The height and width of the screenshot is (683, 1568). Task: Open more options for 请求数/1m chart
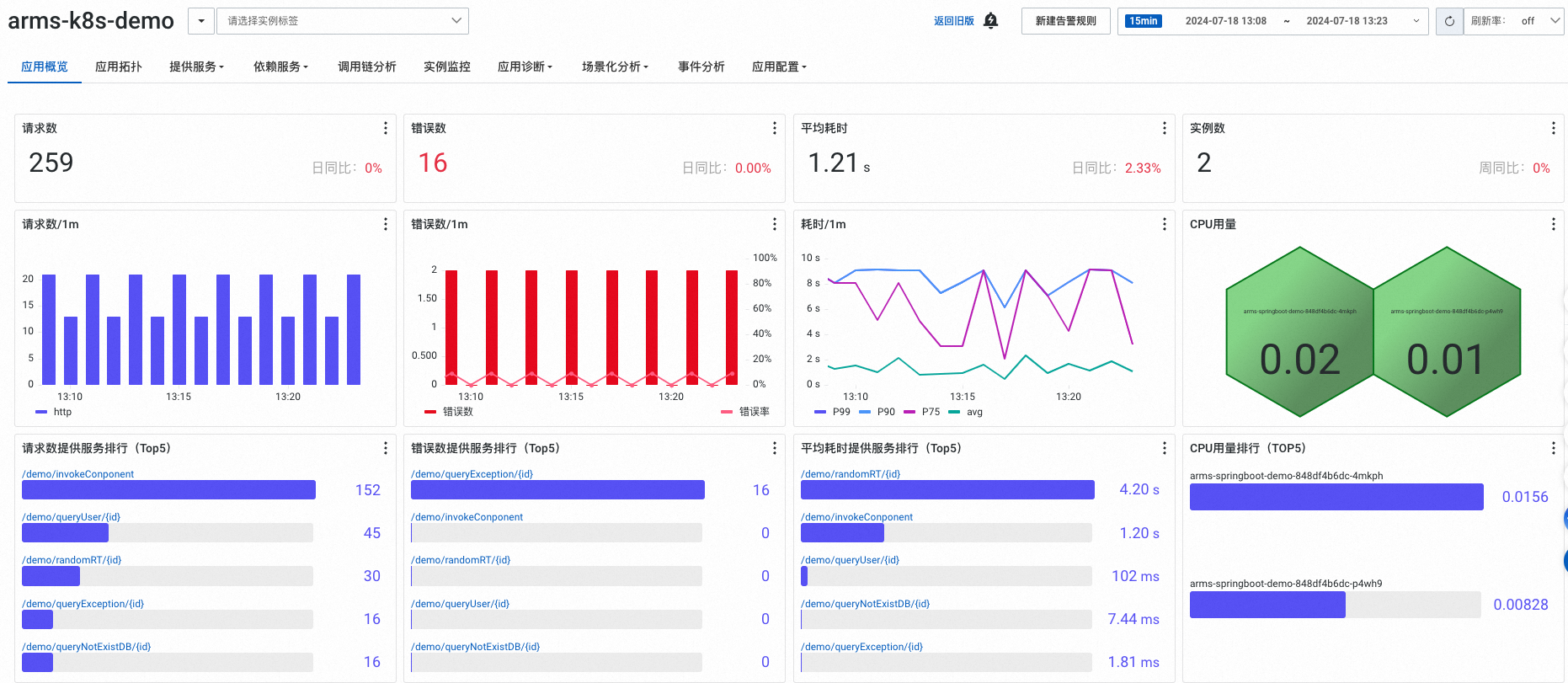[x=386, y=224]
